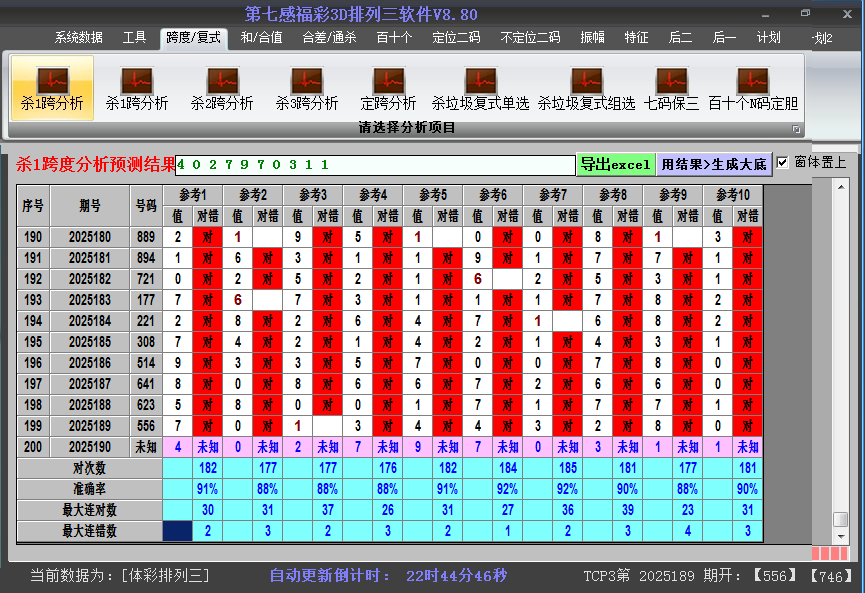The height and width of the screenshot is (593, 865).
Task: Click 用结果>生成大底 button
Action: (714, 164)
